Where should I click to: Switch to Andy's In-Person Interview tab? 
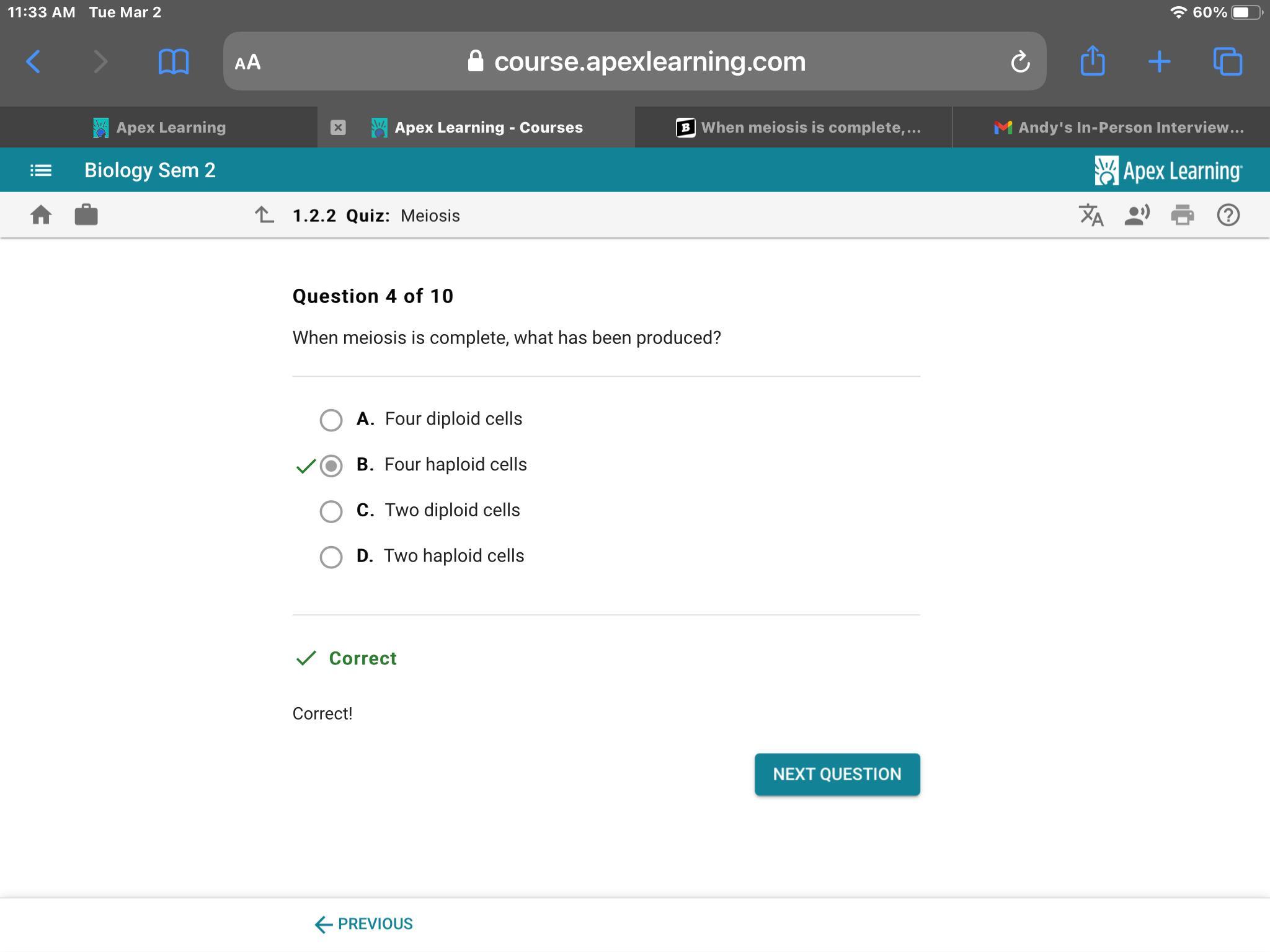pos(1119,127)
